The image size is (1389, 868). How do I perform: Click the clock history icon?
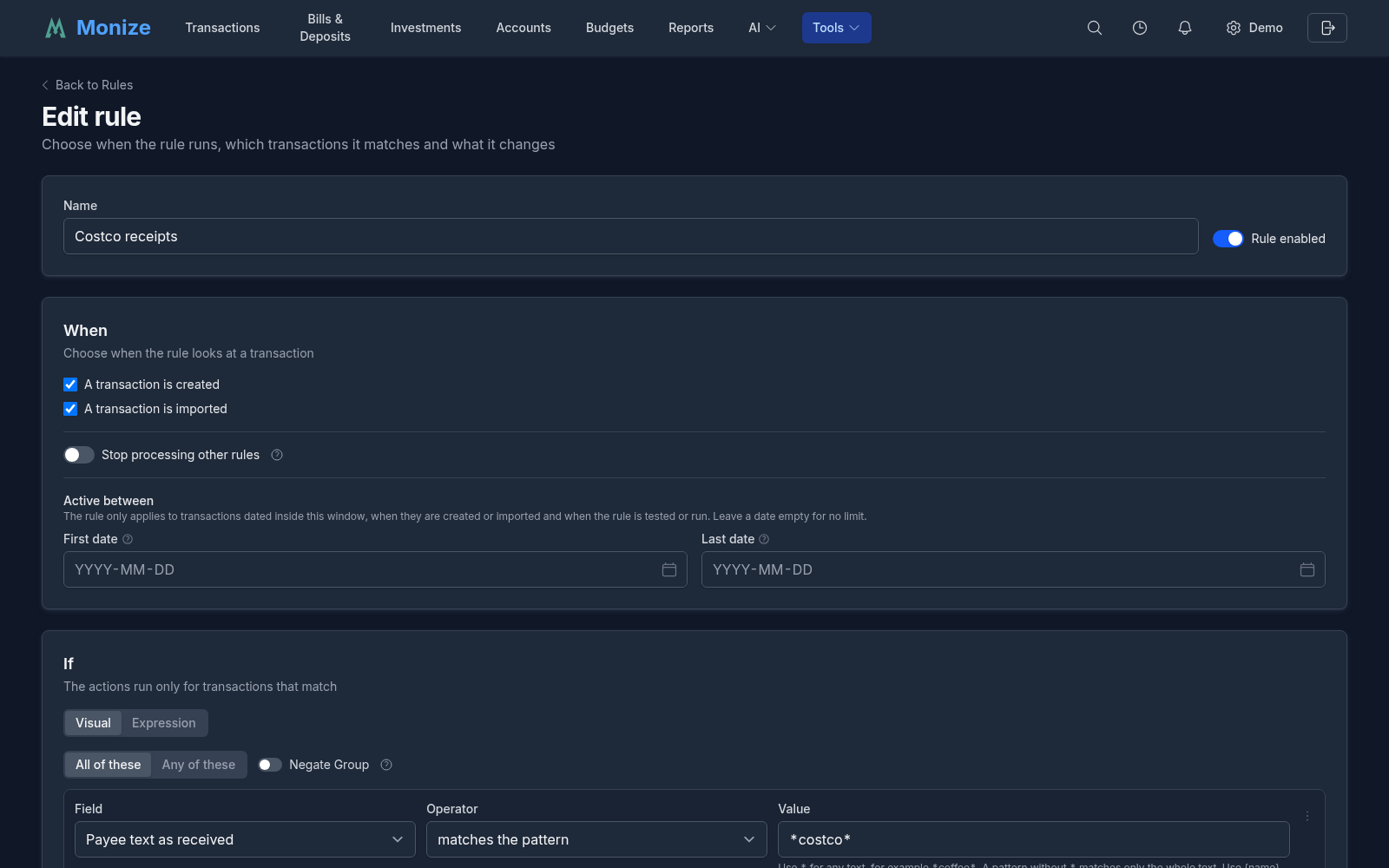click(x=1140, y=28)
